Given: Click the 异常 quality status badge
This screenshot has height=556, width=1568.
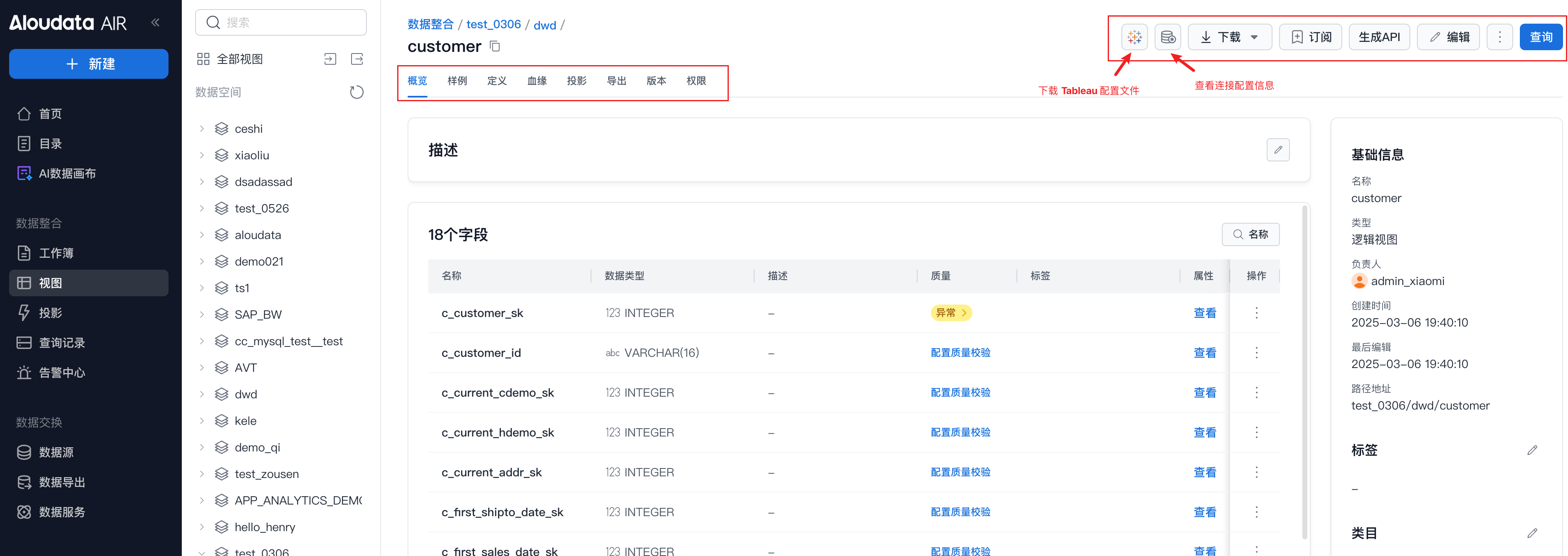Looking at the screenshot, I should (x=950, y=313).
